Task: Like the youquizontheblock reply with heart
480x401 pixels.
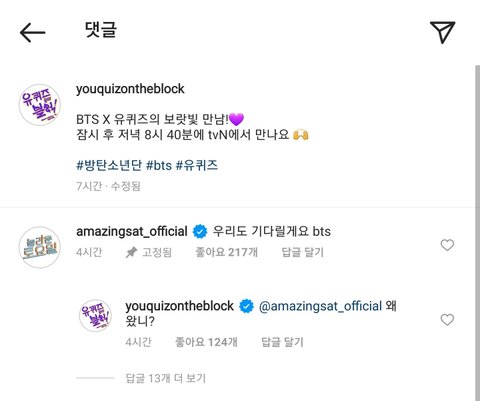Action: pyautogui.click(x=447, y=320)
